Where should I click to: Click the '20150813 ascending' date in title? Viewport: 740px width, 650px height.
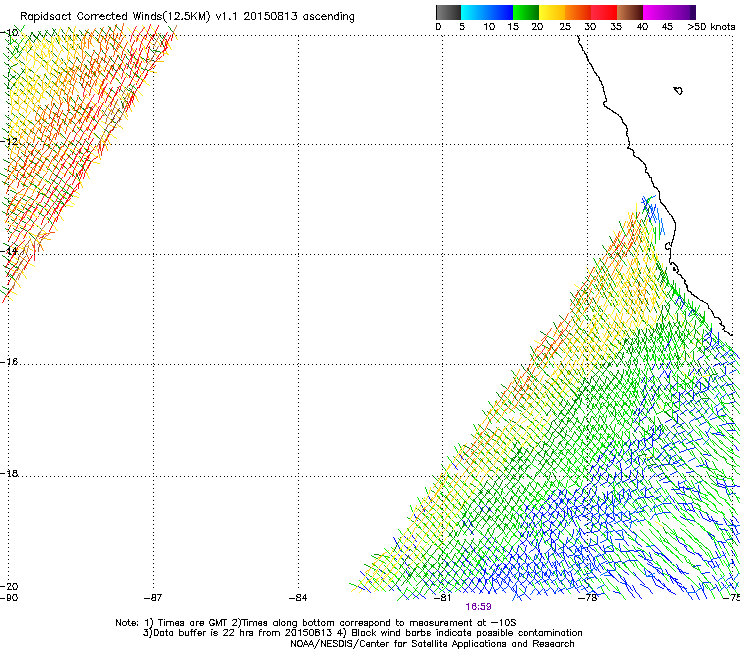tap(299, 17)
